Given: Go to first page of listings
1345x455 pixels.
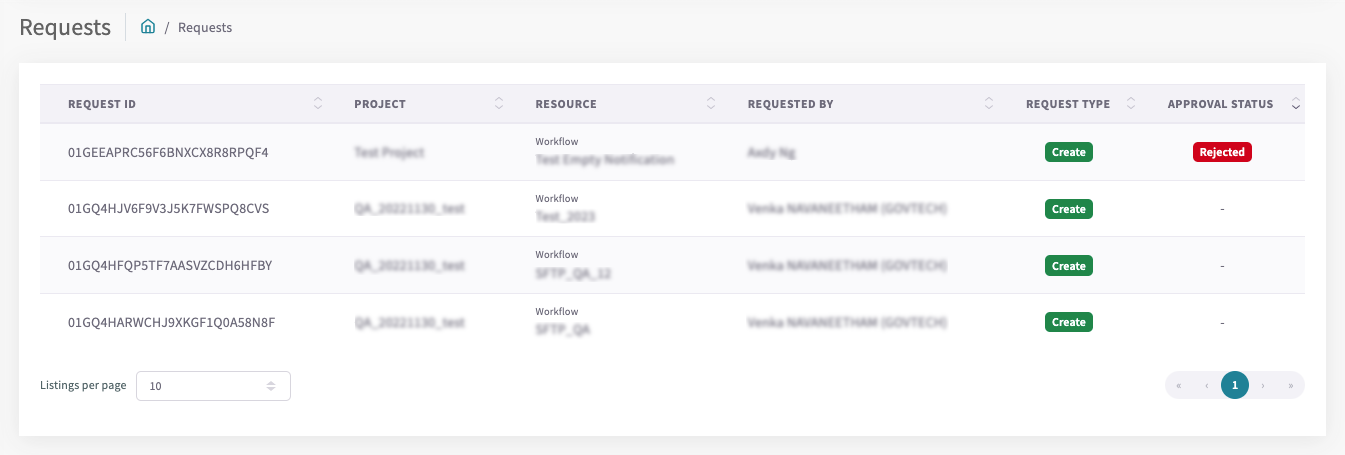Looking at the screenshot, I should [x=1180, y=385].
